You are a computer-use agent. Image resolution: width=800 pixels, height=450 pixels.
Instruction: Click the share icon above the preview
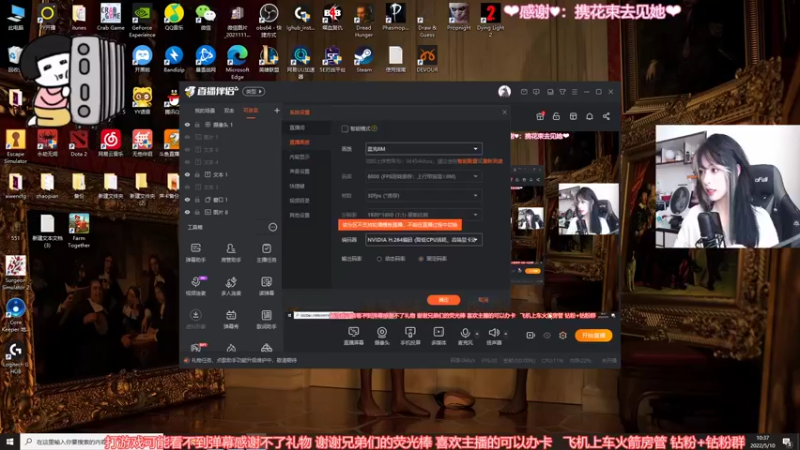point(606,116)
